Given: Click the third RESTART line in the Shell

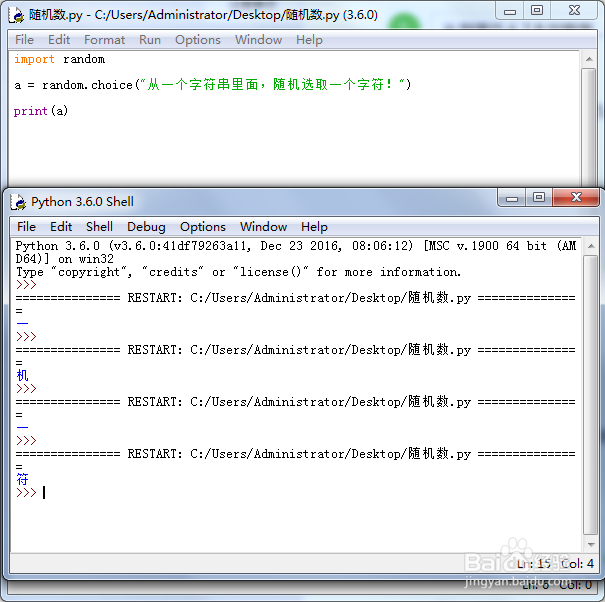Looking at the screenshot, I should [296, 402].
